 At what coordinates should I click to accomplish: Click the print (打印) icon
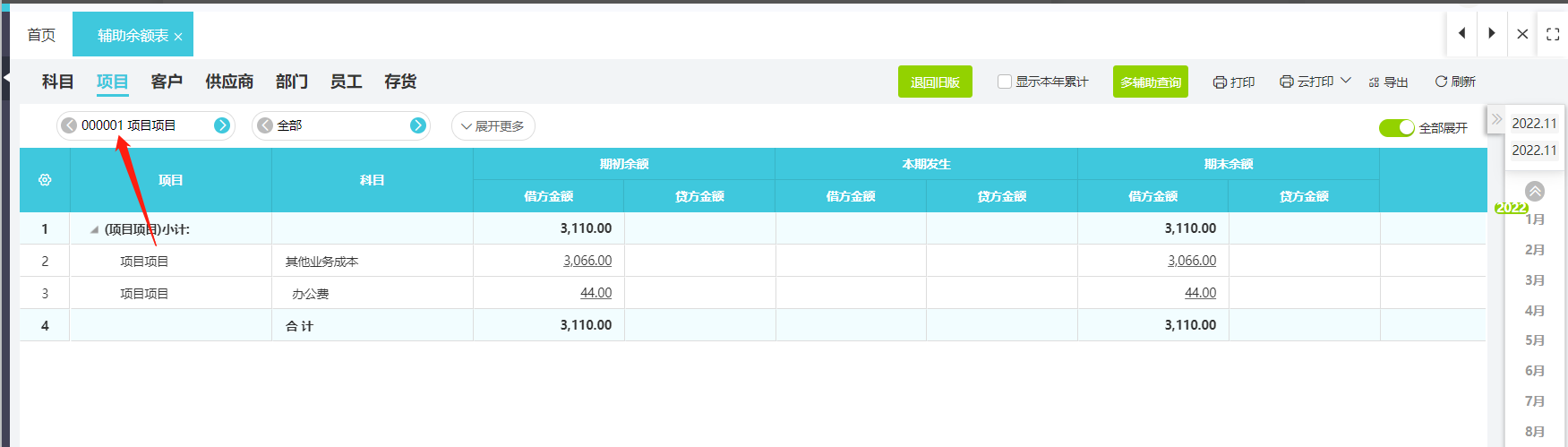click(1220, 82)
